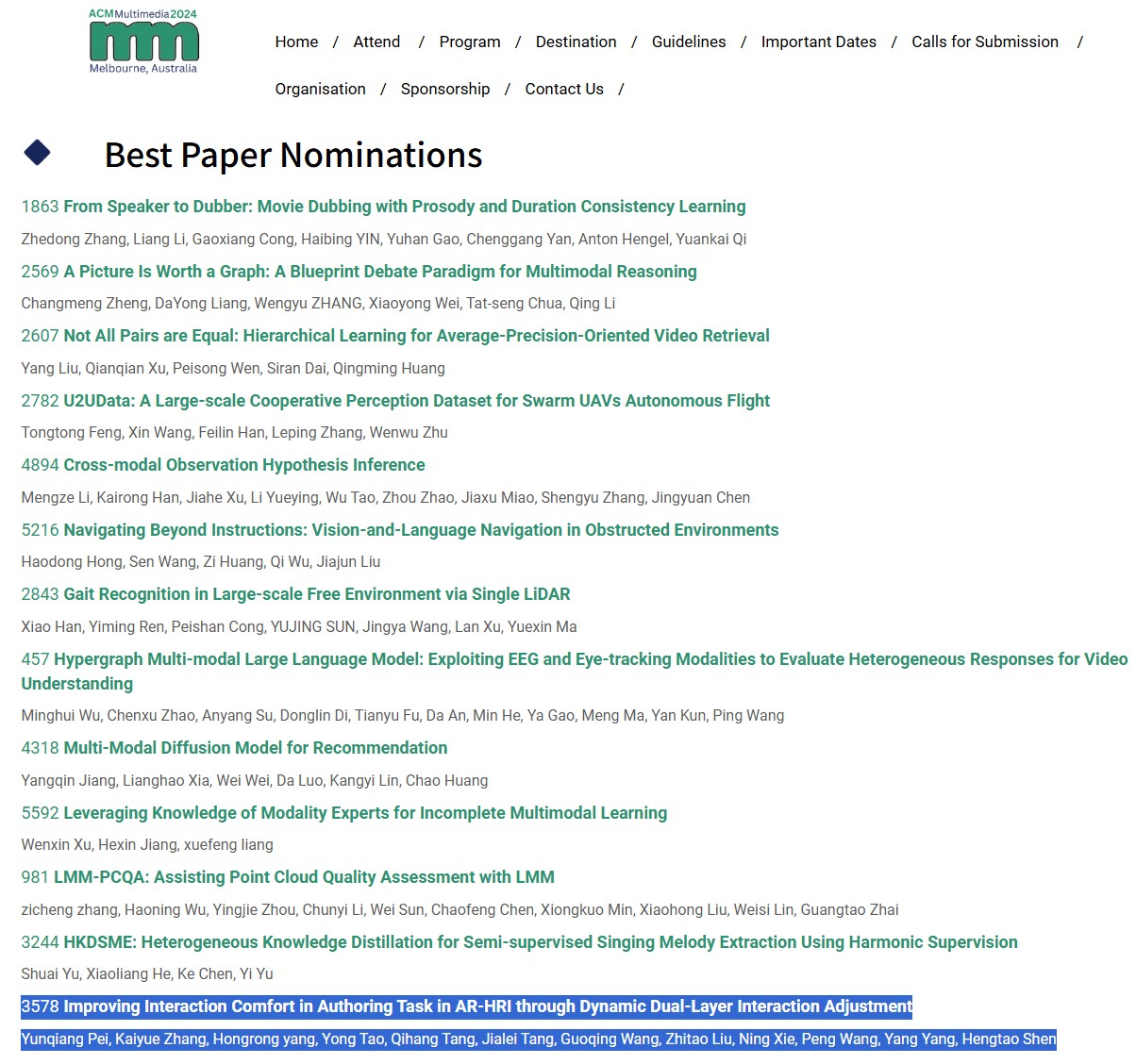Click authors line starting Mengze Li
This screenshot has height=1064, width=1136.
click(386, 498)
